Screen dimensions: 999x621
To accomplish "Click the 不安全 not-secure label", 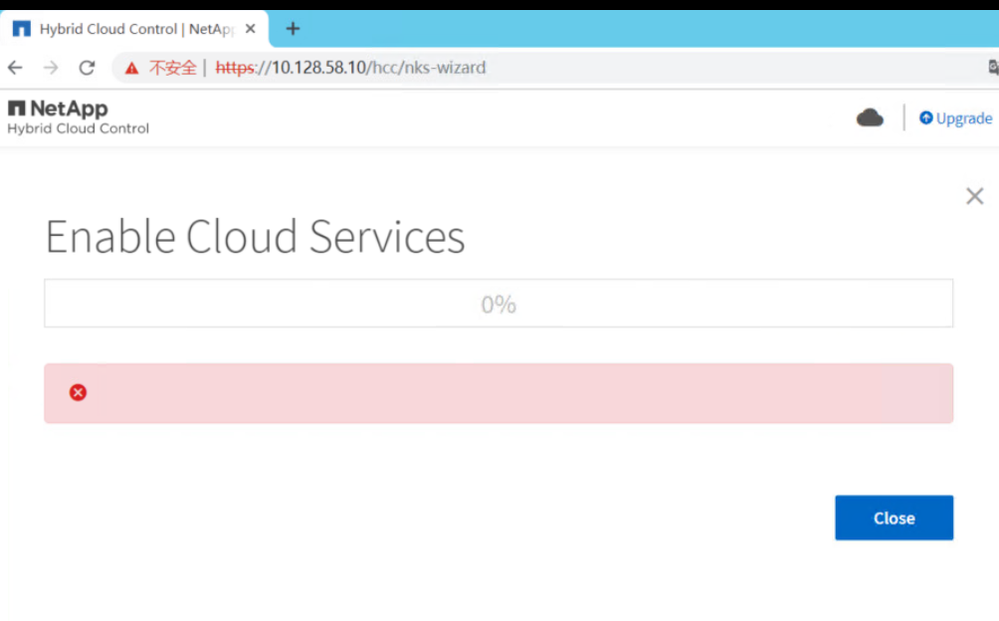I will (x=172, y=68).
